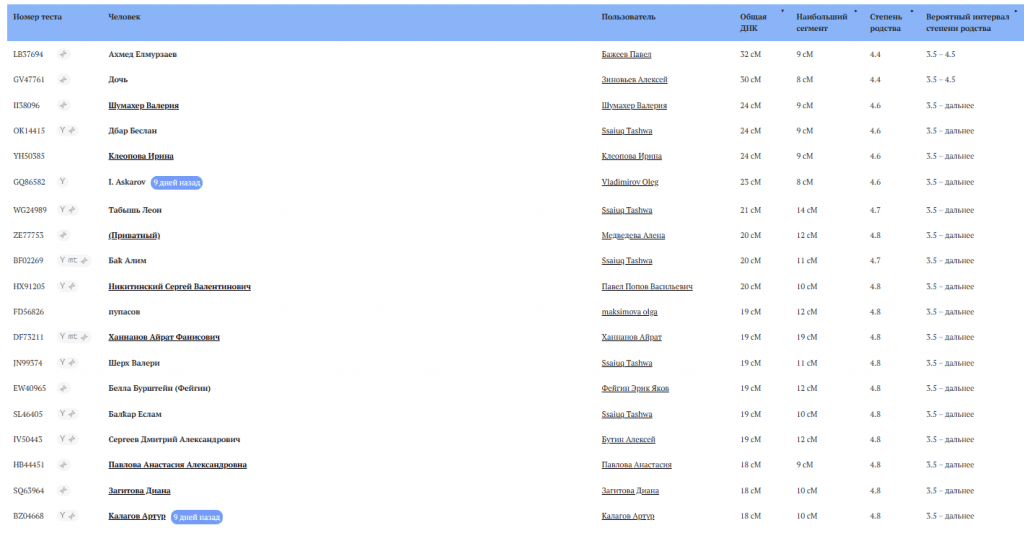Screen dimensions: 1024x533
Task: Click the Пользователь column header
Action: point(628,17)
